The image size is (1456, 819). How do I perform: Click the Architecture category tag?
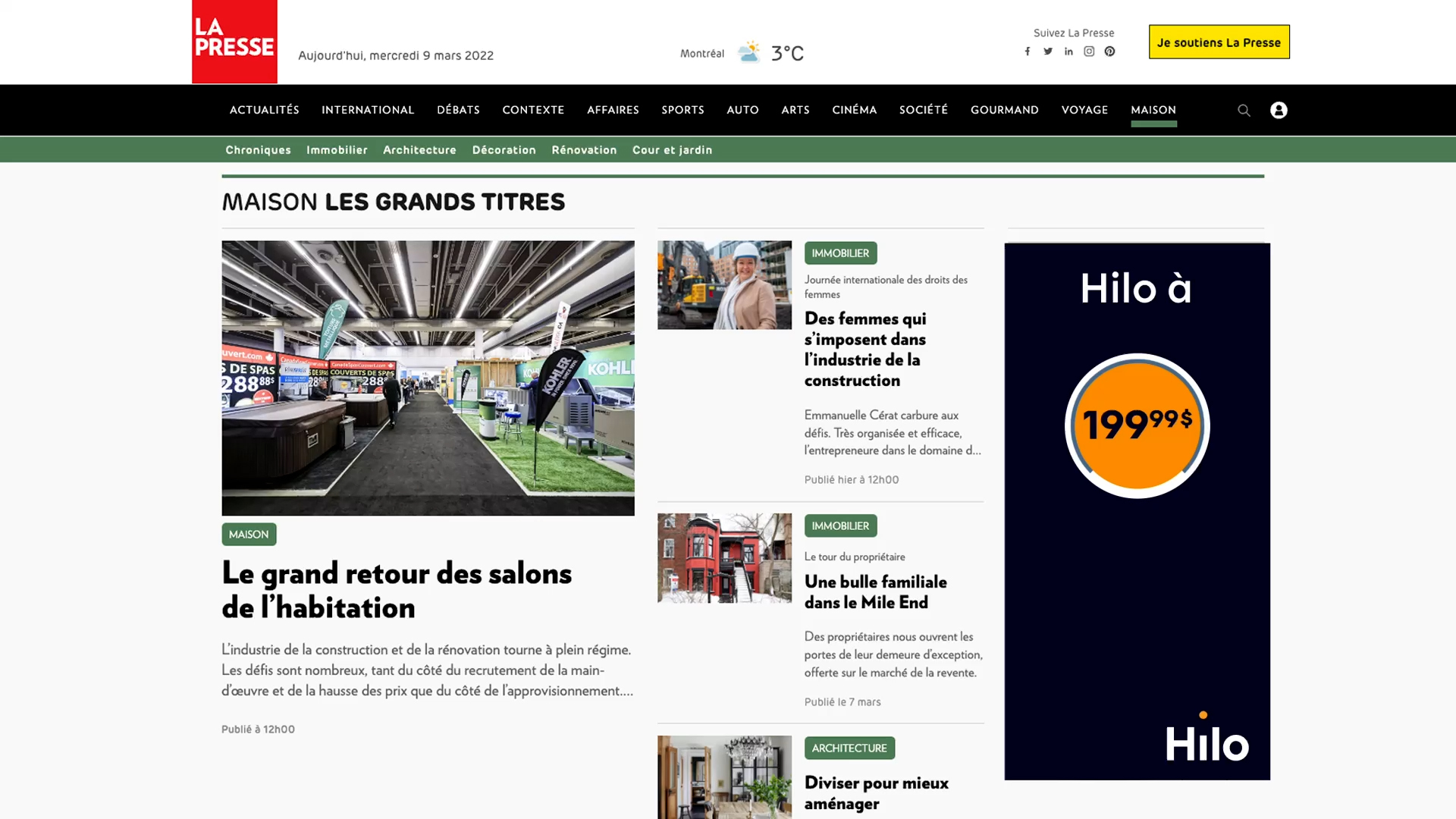coord(849,748)
